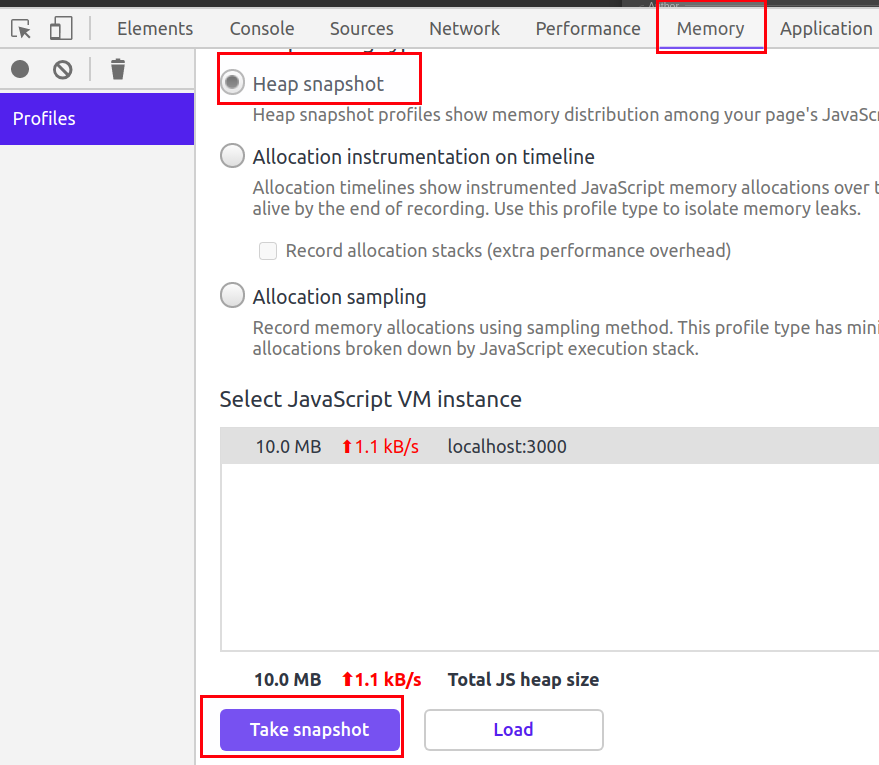Image resolution: width=879 pixels, height=765 pixels.
Task: Click the trash collect garbage icon
Action: coord(118,69)
